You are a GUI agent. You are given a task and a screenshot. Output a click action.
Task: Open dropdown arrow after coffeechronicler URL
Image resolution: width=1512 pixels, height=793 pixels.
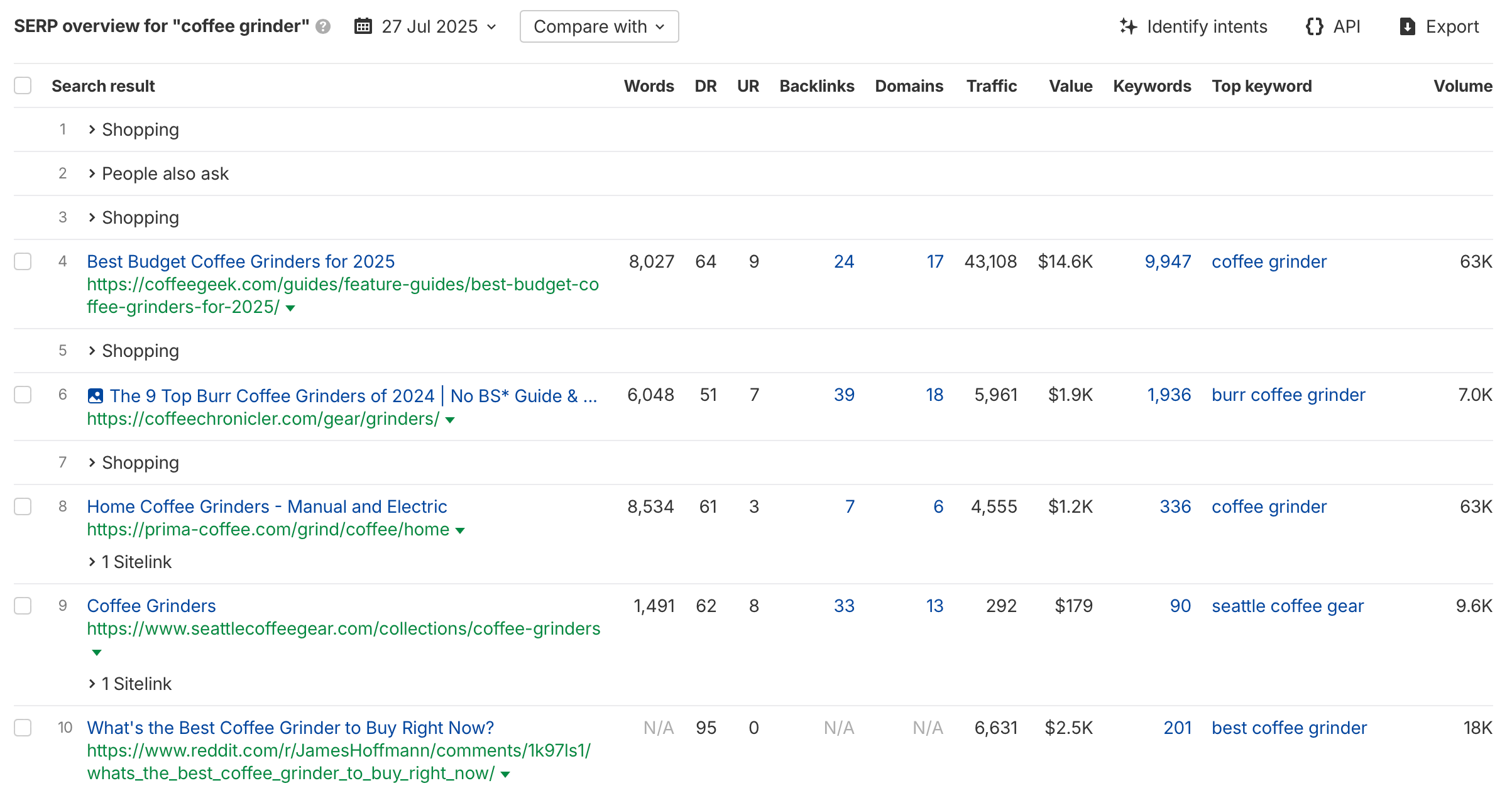[450, 420]
